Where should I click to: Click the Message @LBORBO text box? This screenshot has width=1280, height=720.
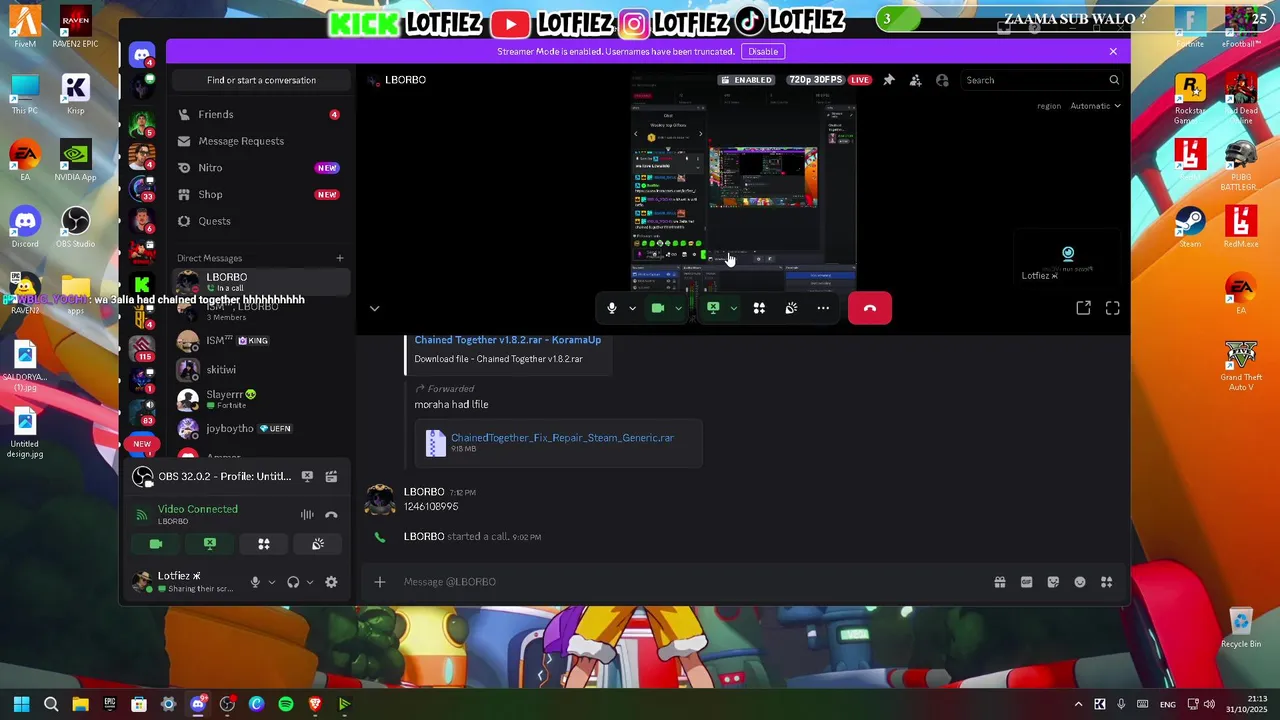point(690,582)
